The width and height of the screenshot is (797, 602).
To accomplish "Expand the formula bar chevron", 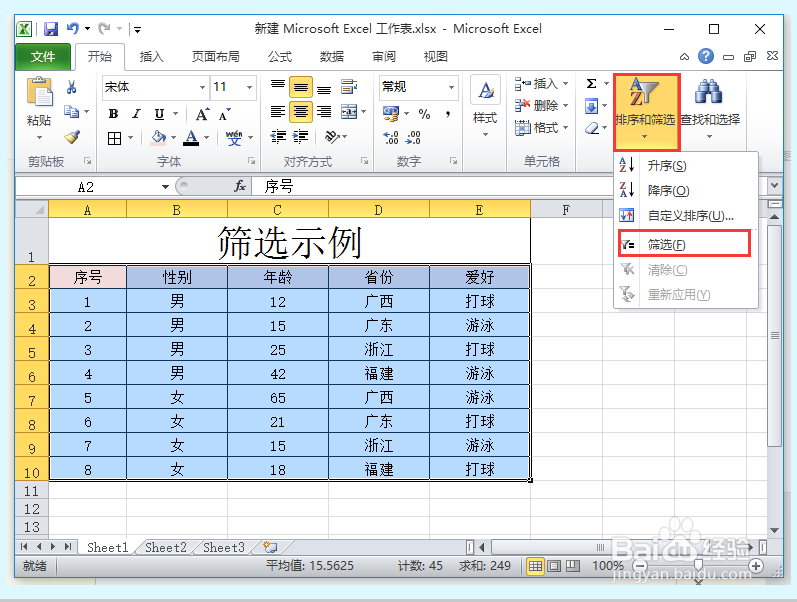I will 774,186.
